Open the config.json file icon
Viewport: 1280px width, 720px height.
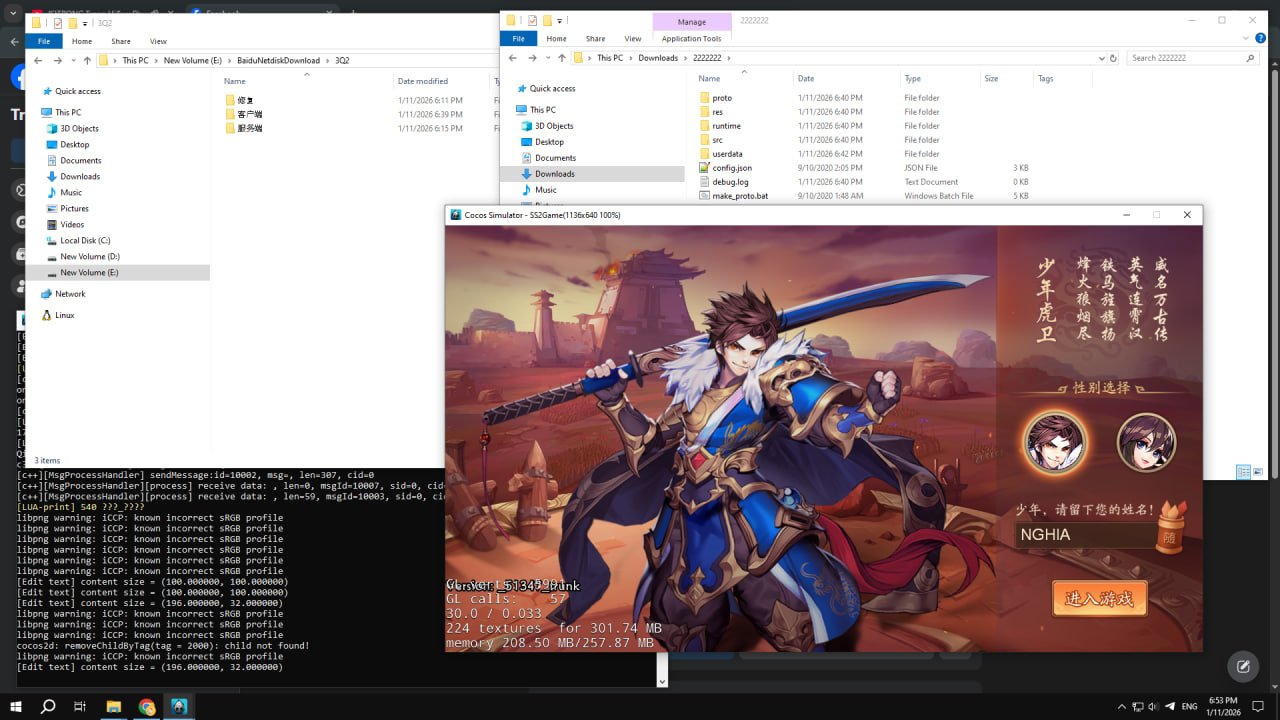tap(704, 168)
